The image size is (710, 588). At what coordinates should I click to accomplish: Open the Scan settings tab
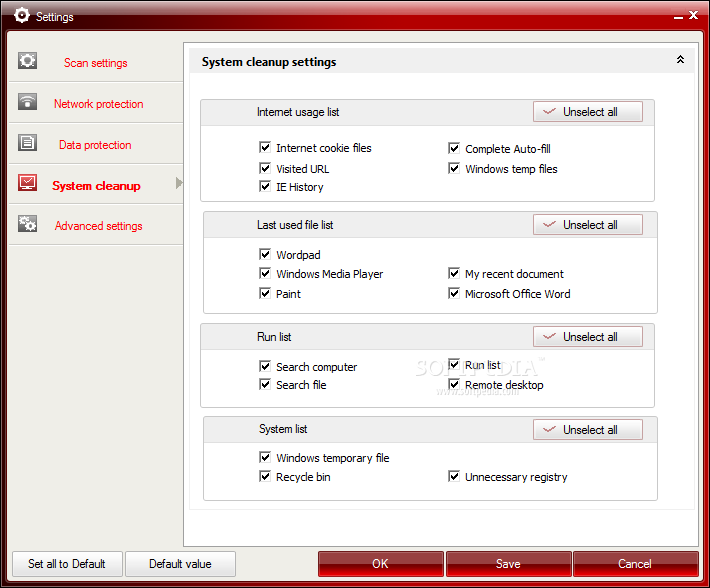(95, 63)
